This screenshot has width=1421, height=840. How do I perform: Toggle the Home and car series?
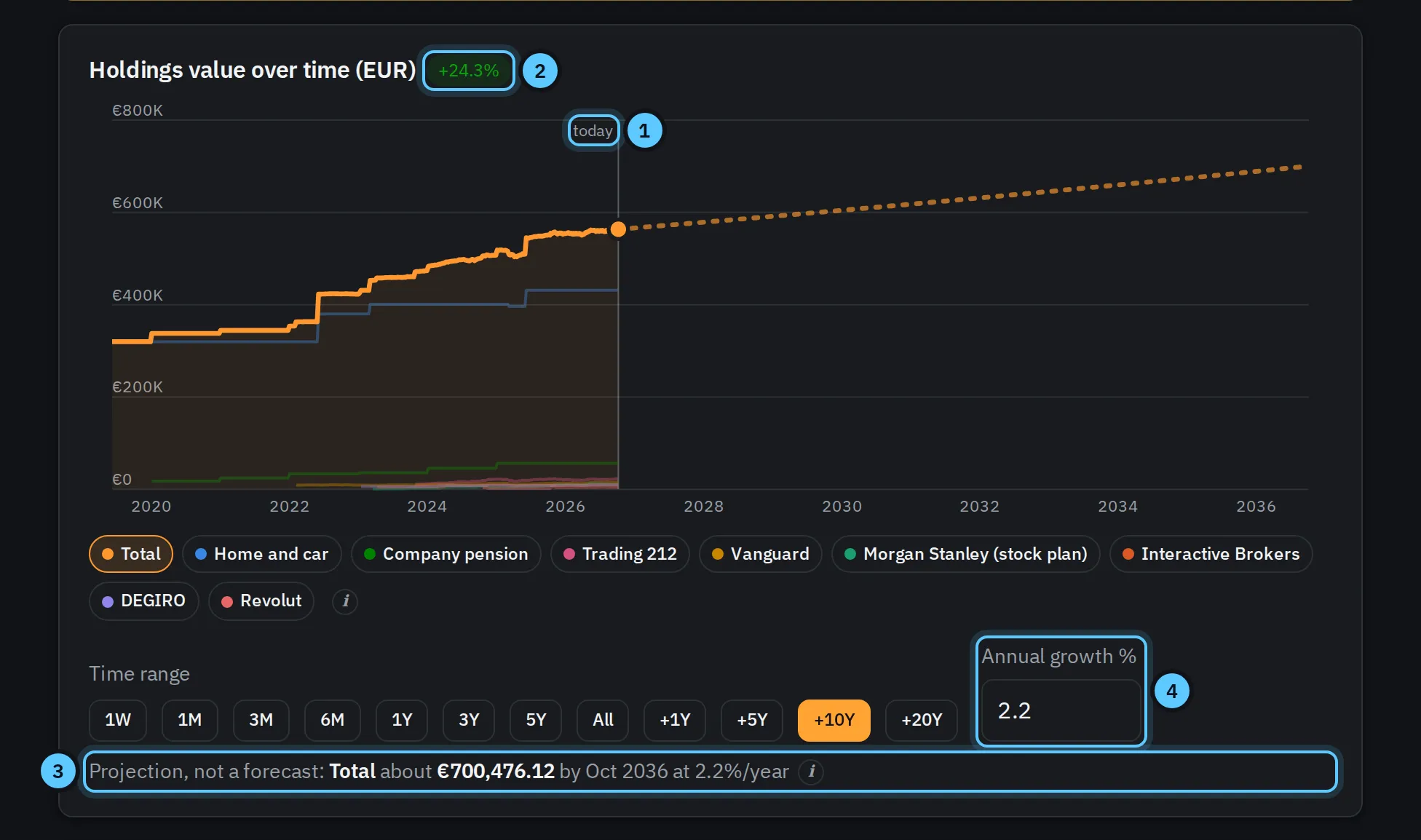pos(262,554)
